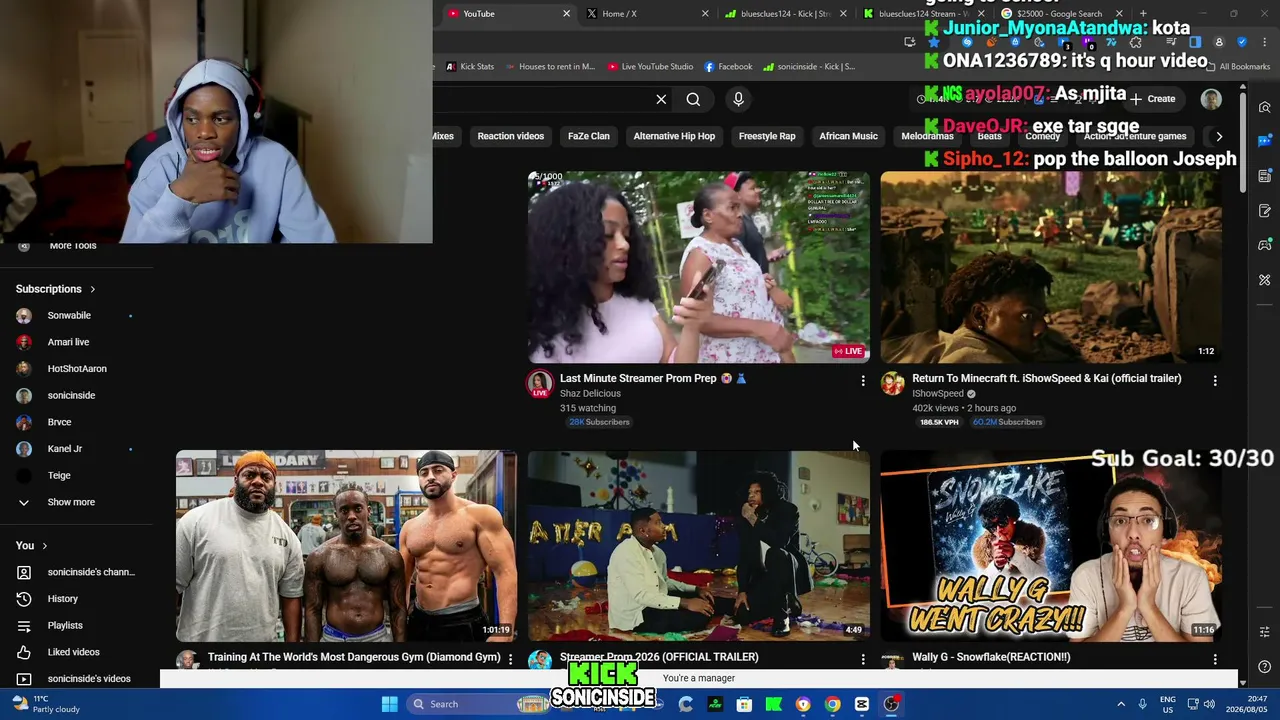
Task: Expand the Subscriptions section chevron
Action: point(92,290)
